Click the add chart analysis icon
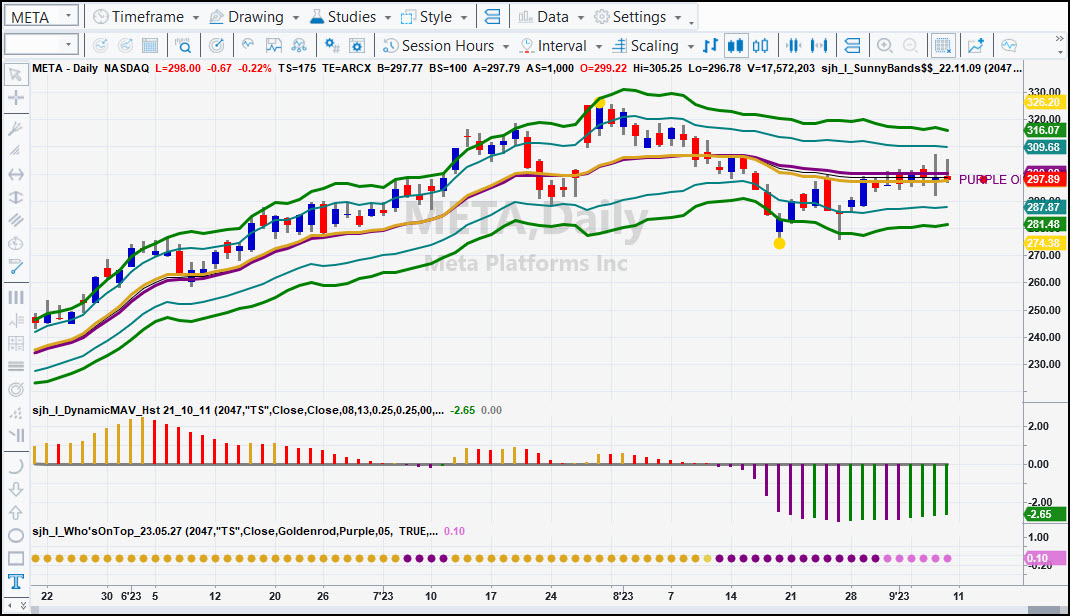Image resolution: width=1070 pixels, height=616 pixels. point(976,46)
